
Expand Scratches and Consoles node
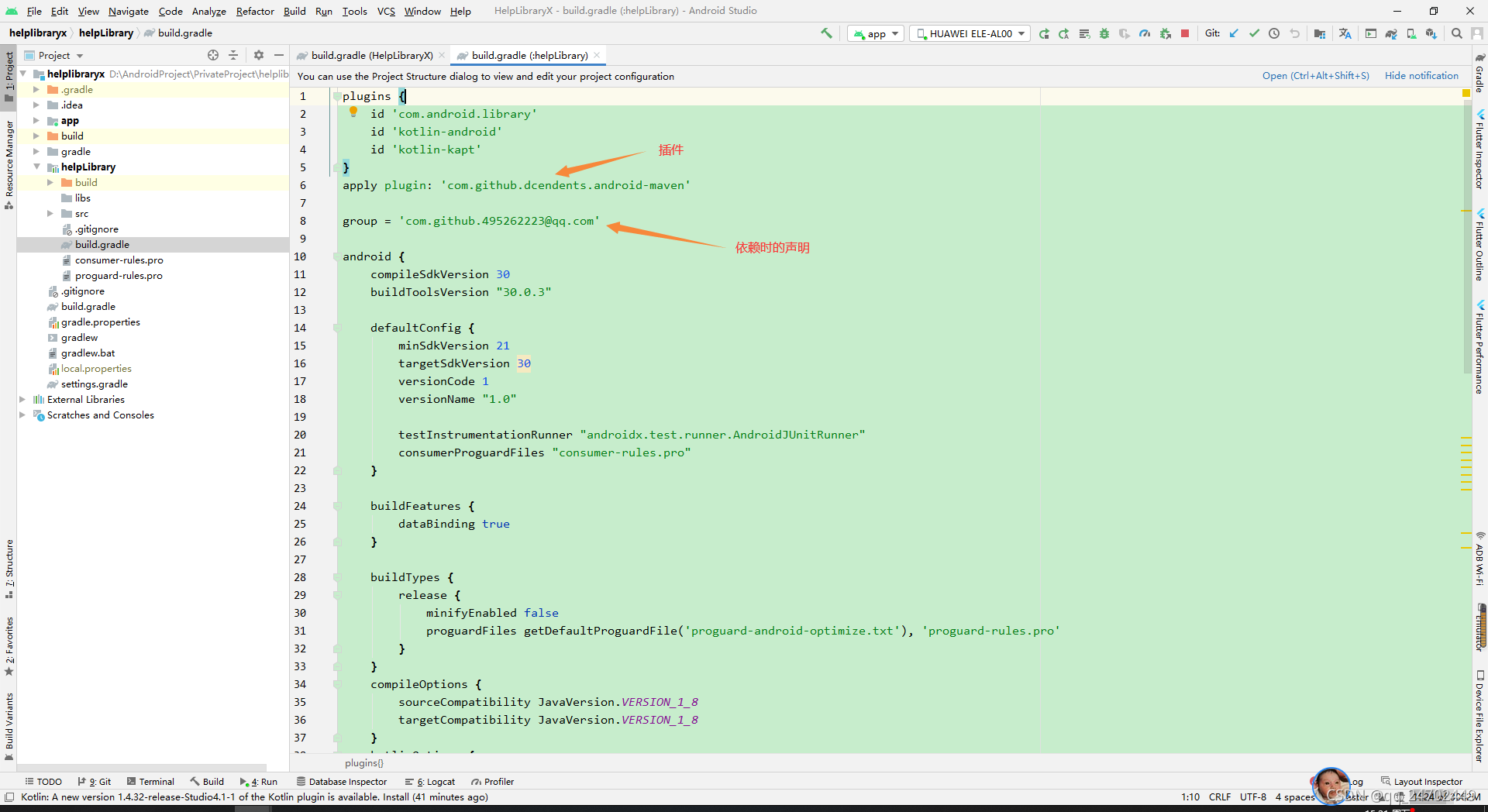click(x=22, y=415)
